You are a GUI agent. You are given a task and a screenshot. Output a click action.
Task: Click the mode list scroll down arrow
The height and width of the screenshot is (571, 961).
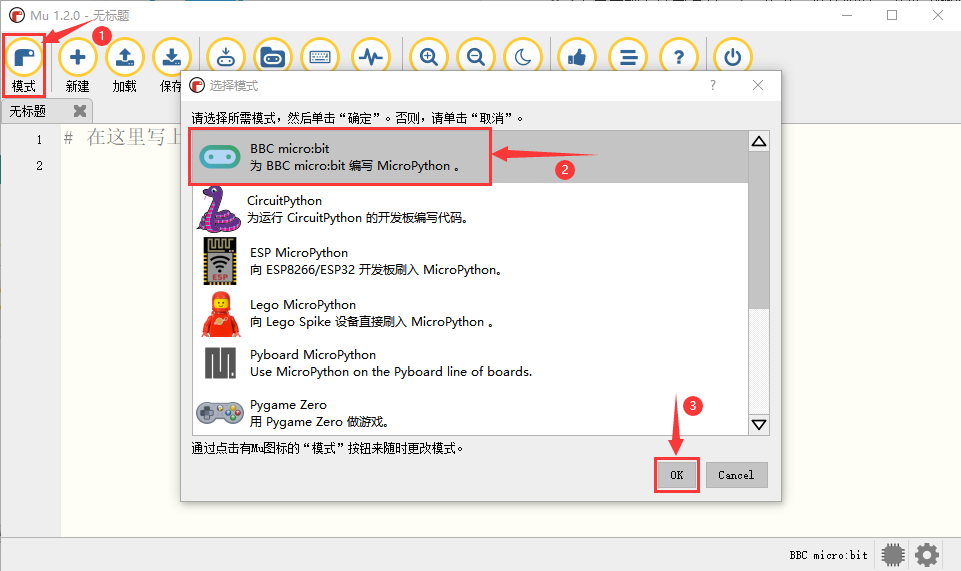(759, 425)
